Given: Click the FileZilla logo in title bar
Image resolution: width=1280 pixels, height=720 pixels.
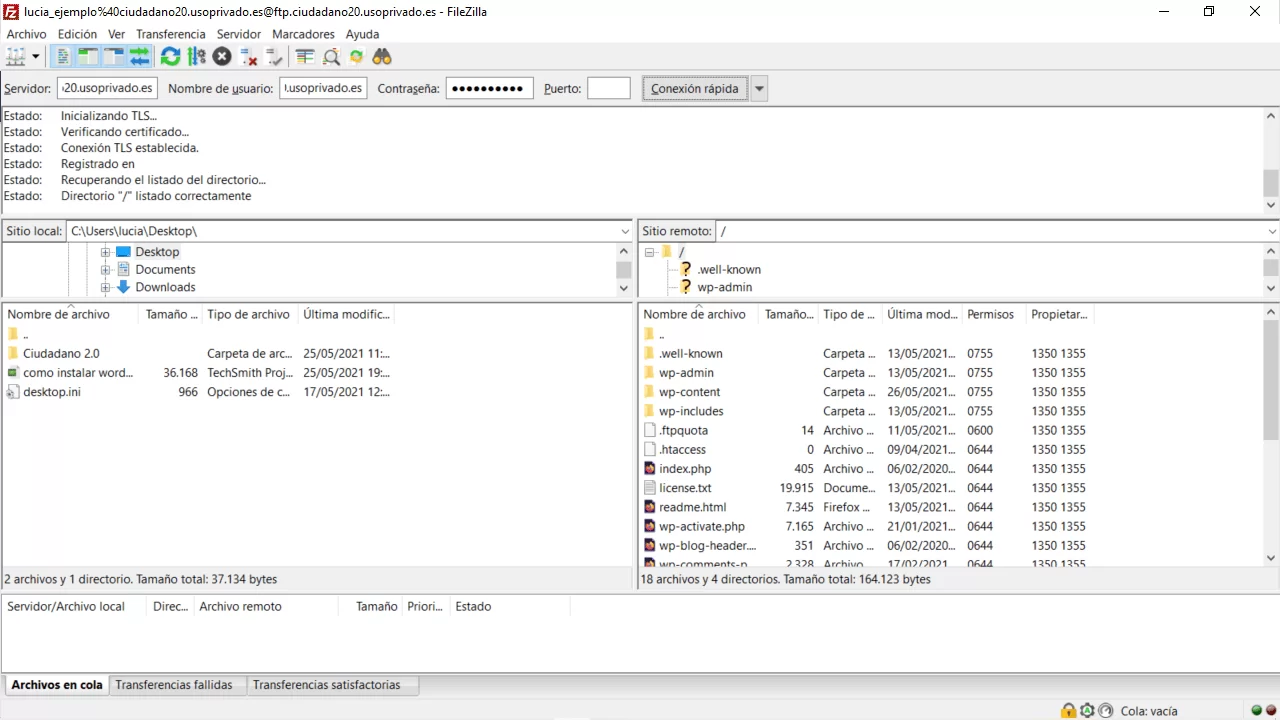Looking at the screenshot, I should 11,11.
